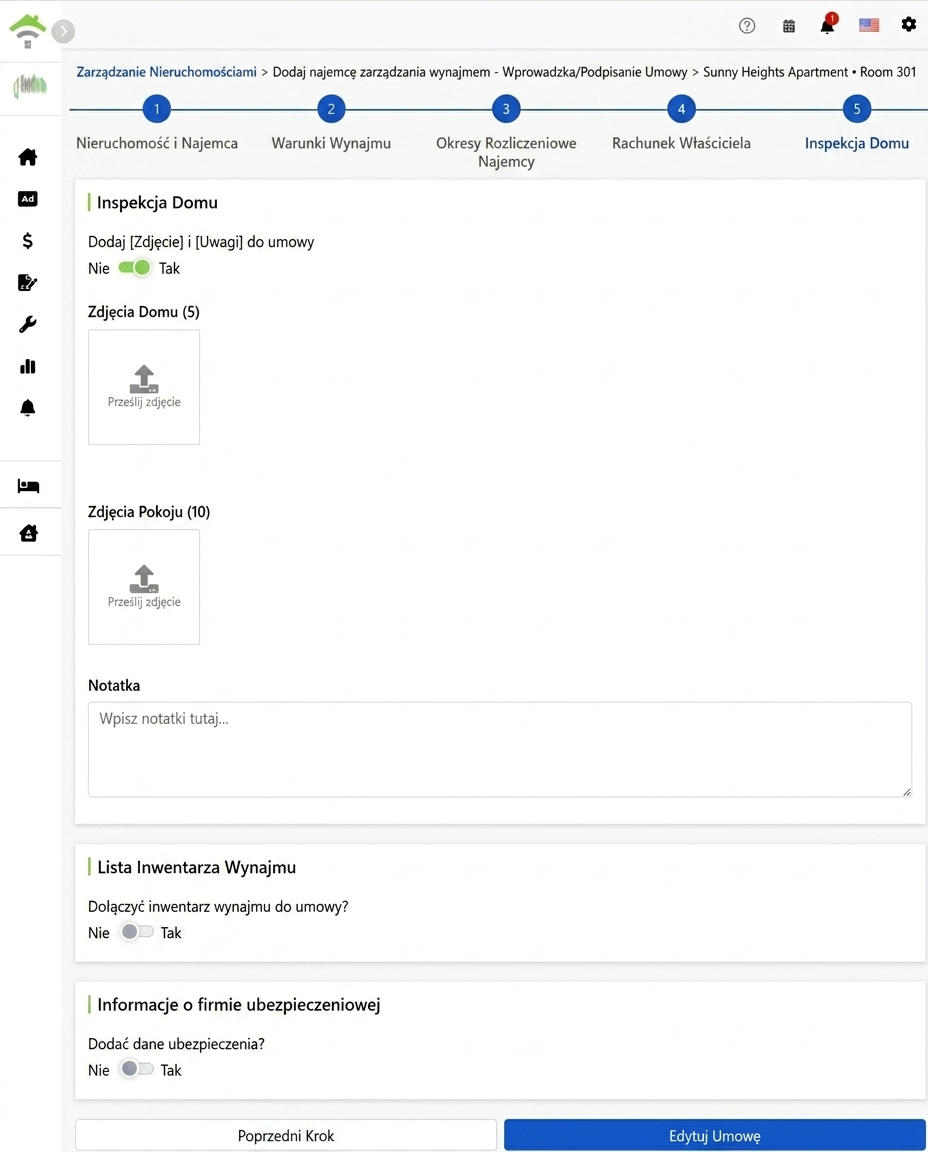Click the Poprzedni Krok button

(286, 1135)
